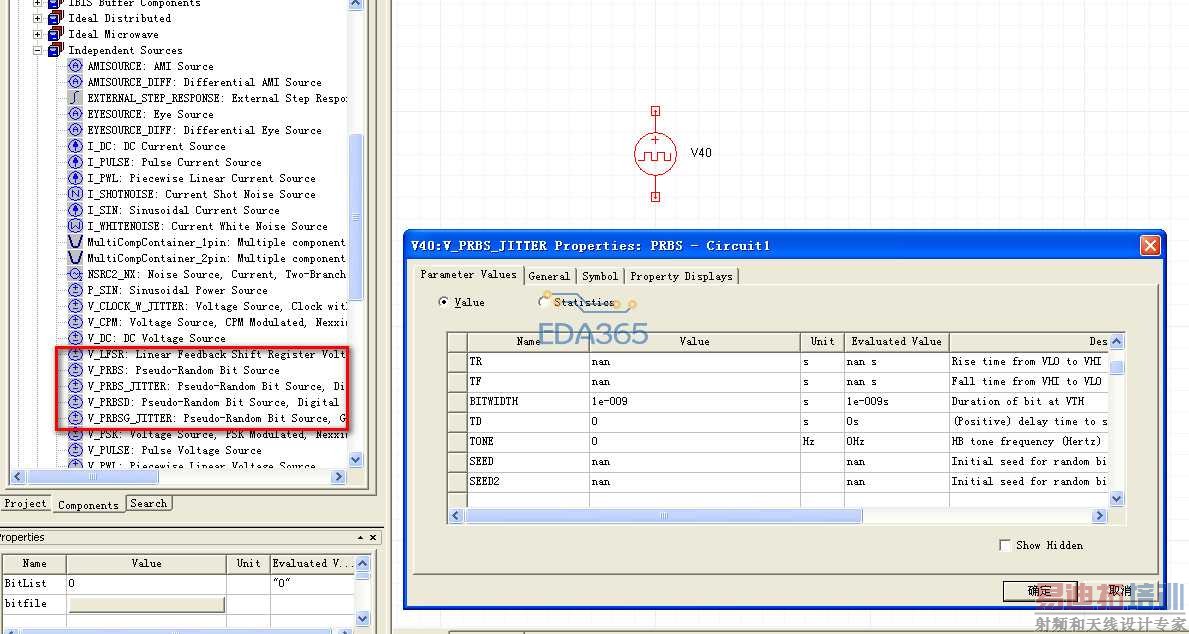Switch to the Search tab
Viewport: 1189px width, 634px height.
[x=148, y=503]
